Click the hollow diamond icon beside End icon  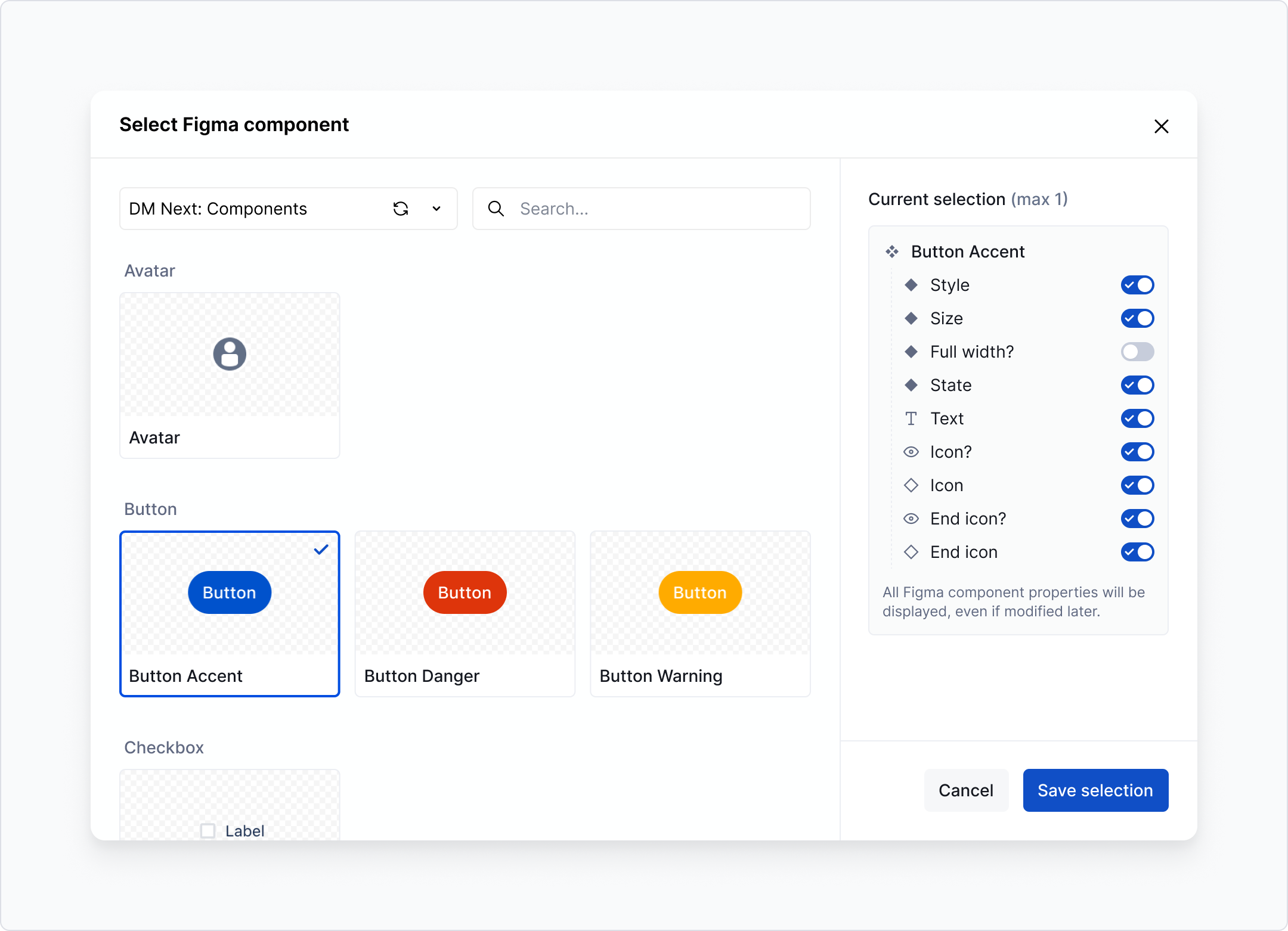point(911,552)
